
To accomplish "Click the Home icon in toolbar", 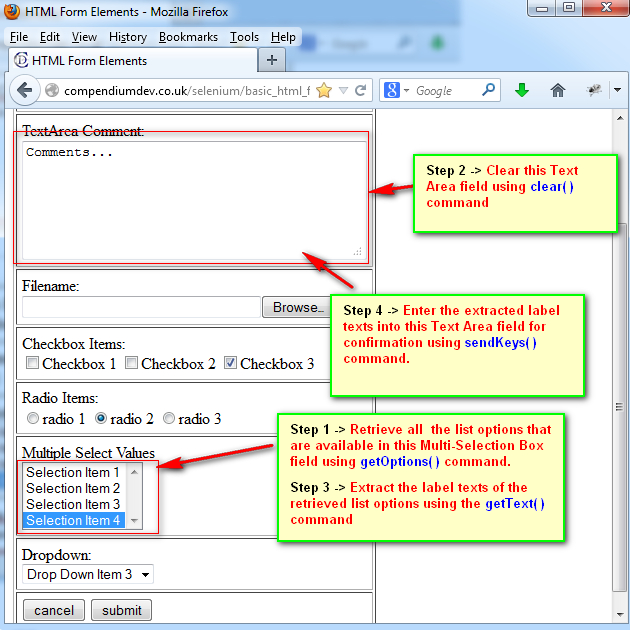I will 558,90.
